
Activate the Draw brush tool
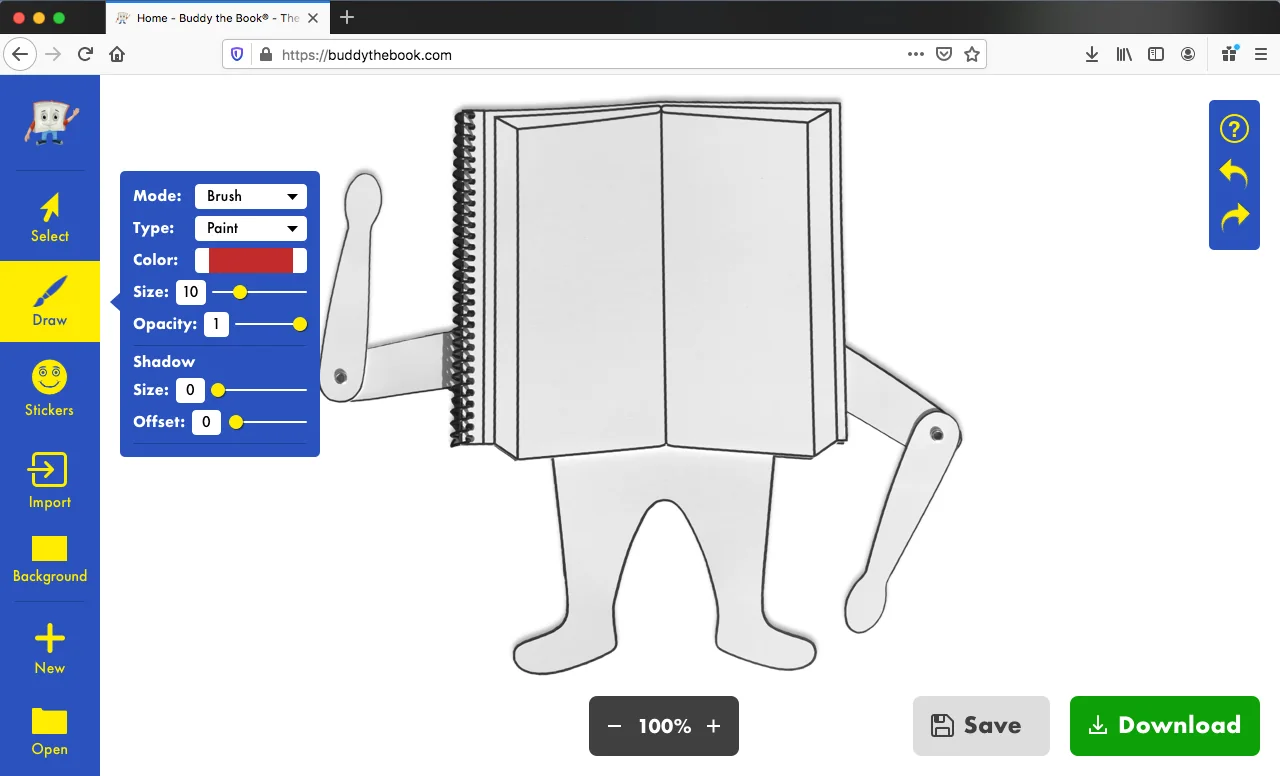tap(50, 302)
